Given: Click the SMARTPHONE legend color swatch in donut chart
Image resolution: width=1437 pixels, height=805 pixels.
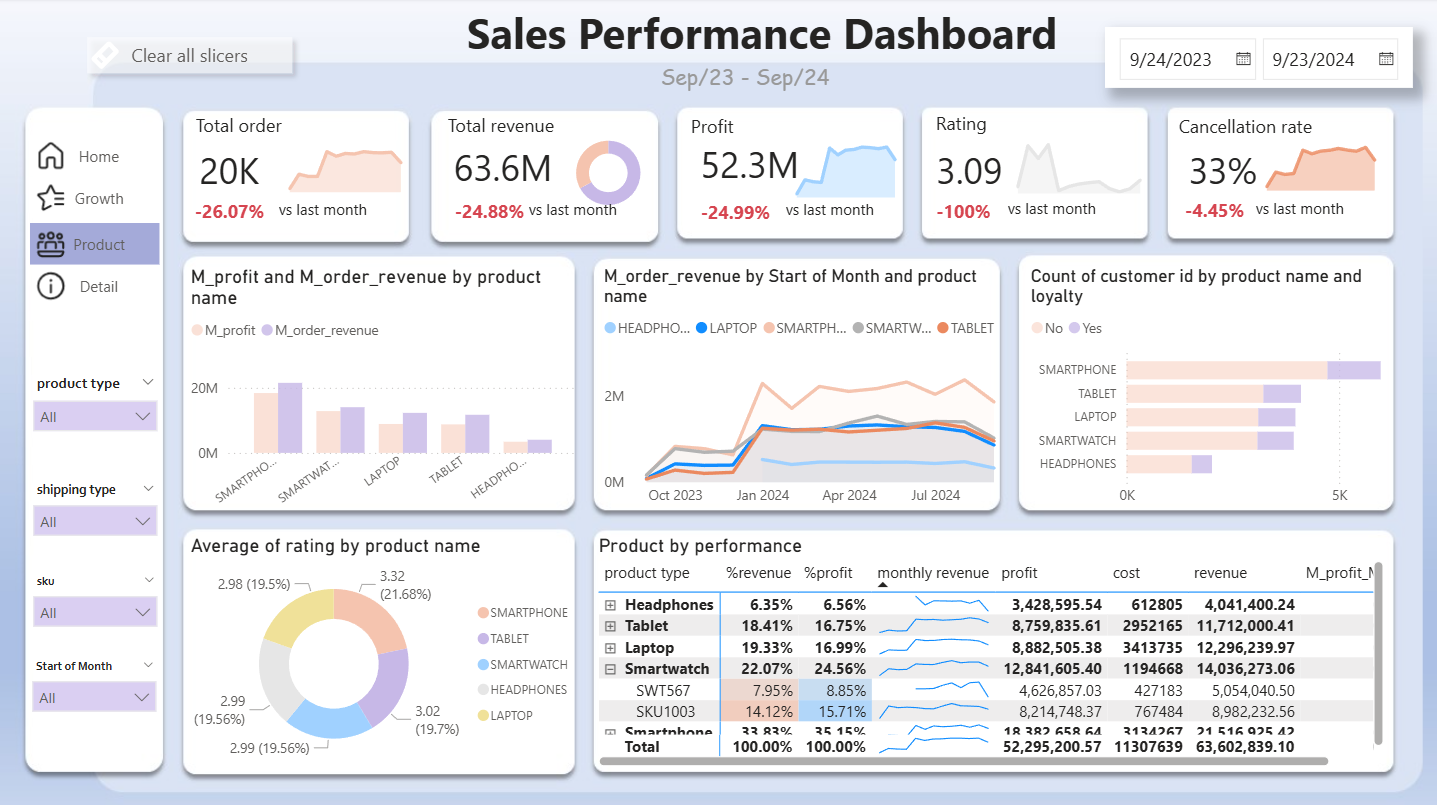Looking at the screenshot, I should 484,613.
